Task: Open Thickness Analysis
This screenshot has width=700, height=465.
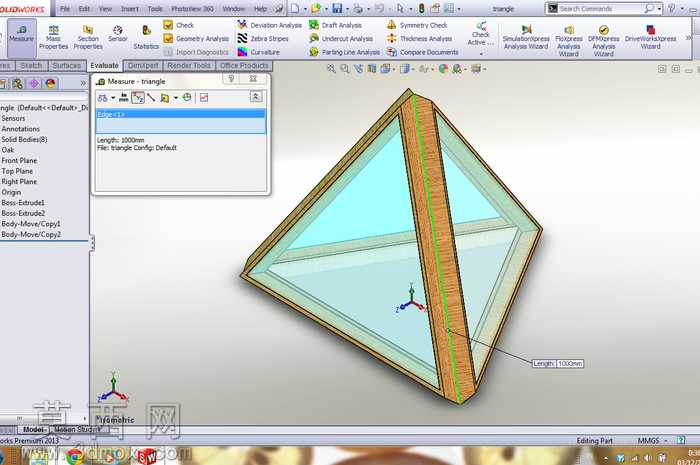Action: 419,39
